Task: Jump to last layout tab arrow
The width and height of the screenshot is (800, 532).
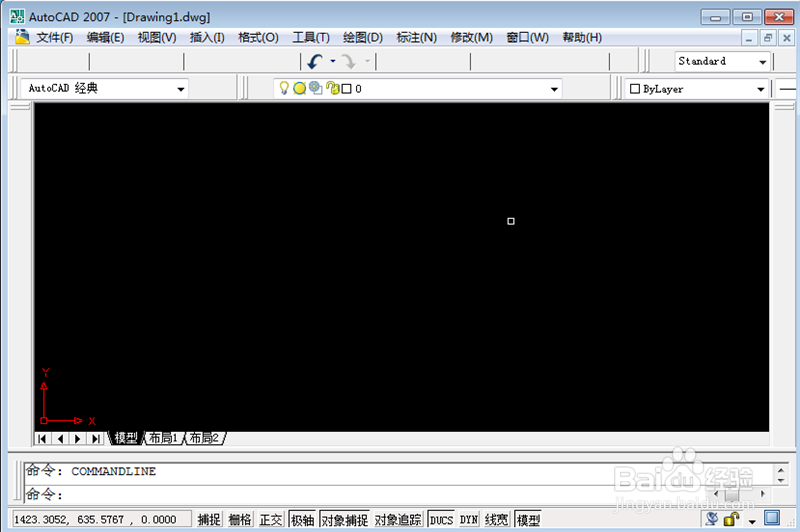Action: 95,439
